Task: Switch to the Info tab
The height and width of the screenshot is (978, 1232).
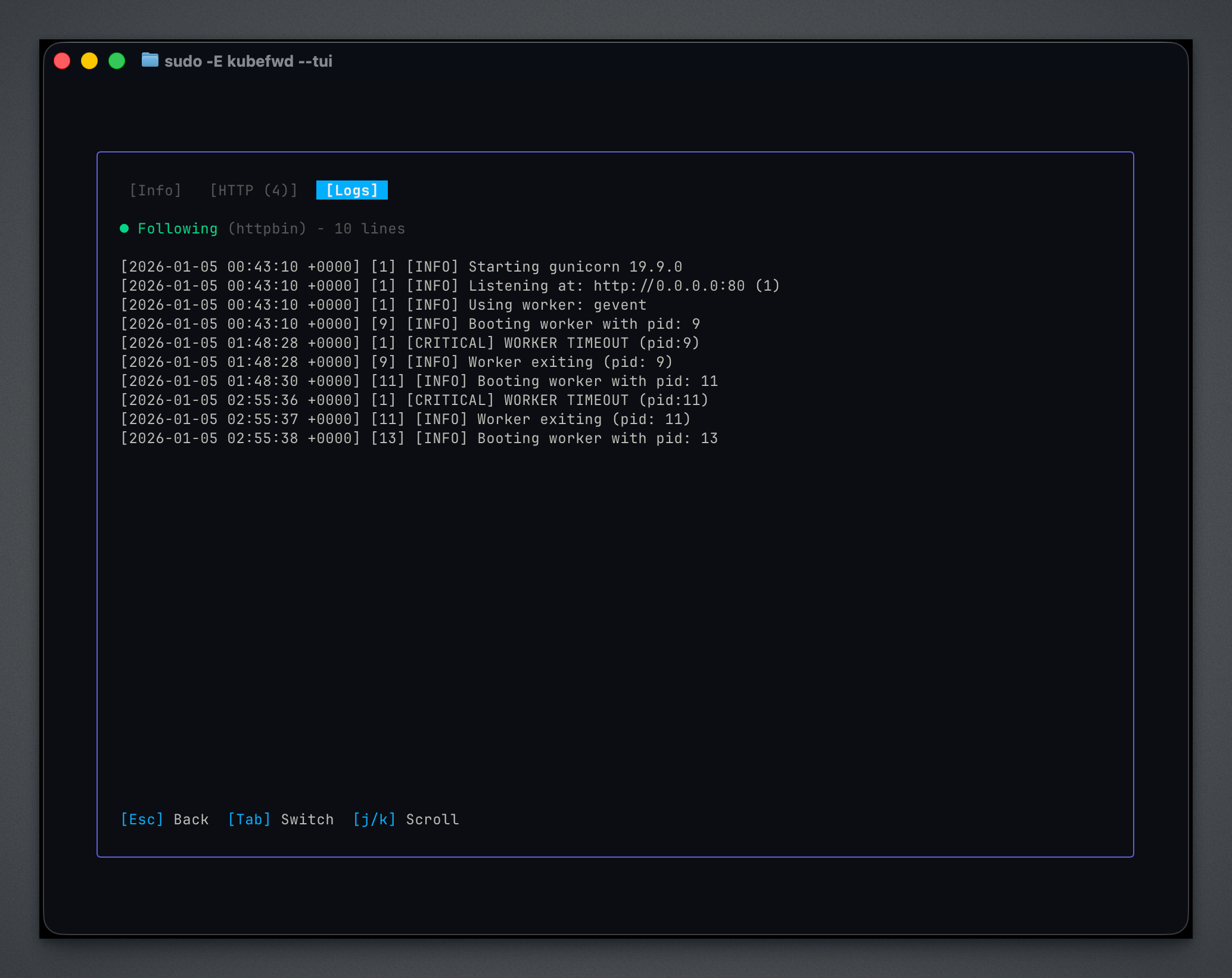Action: pos(155,190)
